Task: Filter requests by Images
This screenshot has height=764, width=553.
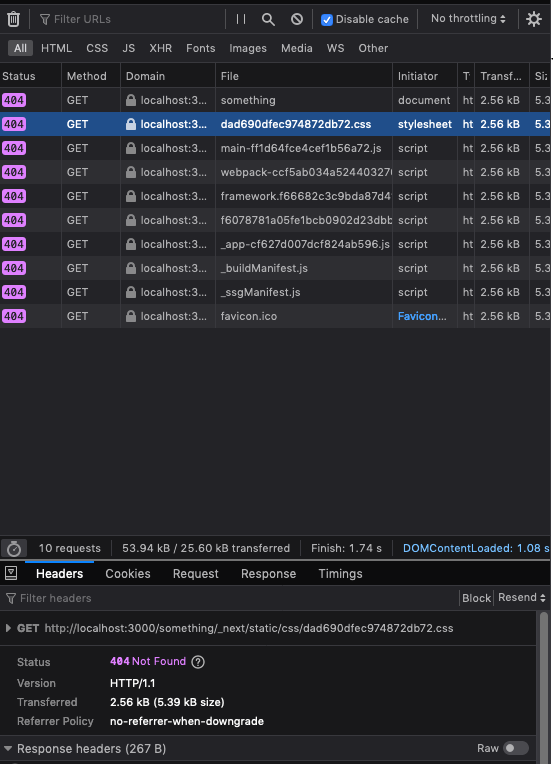Action: 248,48
